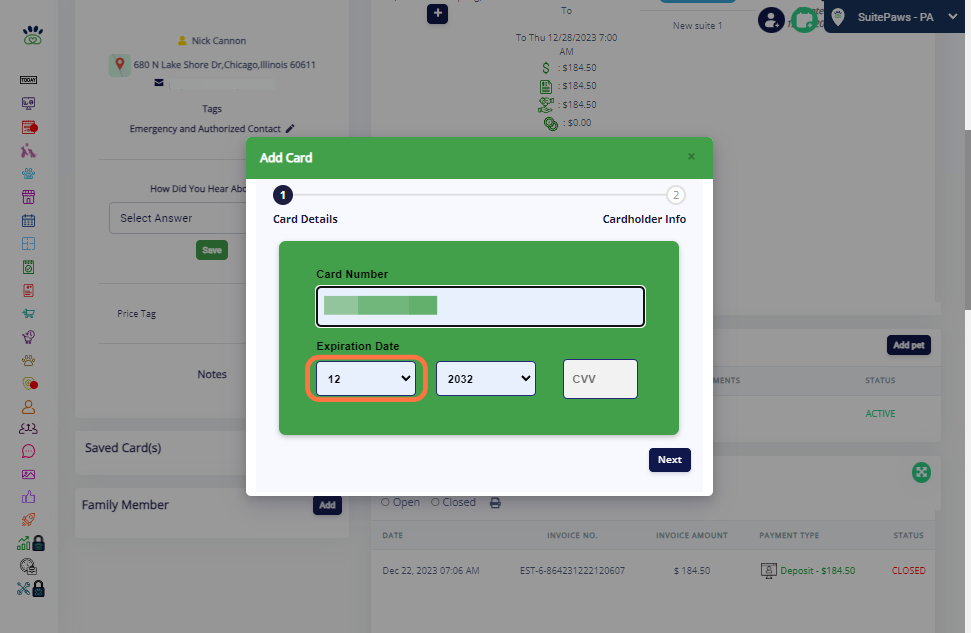Click the paw-heart logo in the sidebar

[x=32, y=35]
